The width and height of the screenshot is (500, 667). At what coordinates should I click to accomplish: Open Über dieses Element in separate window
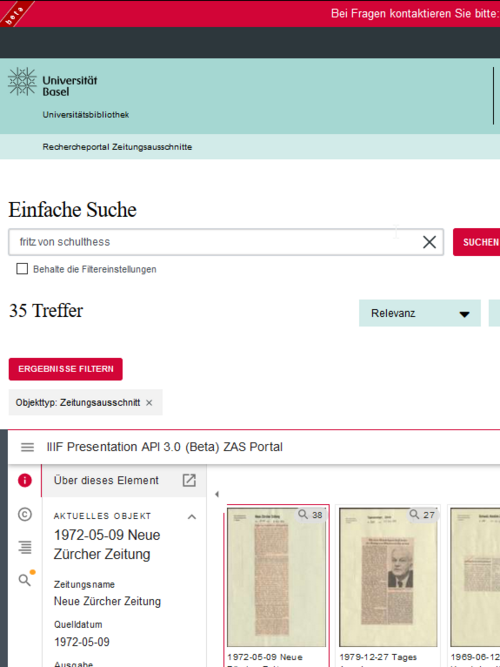coord(189,480)
